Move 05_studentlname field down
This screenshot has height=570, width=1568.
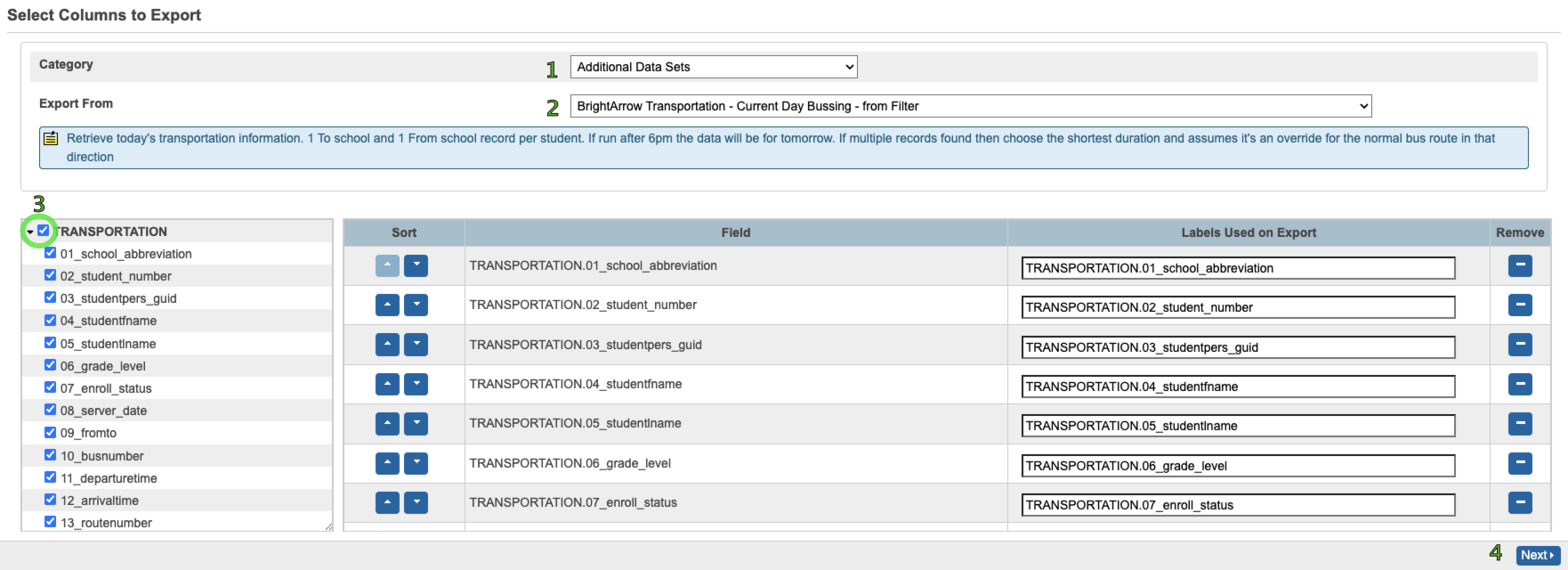coord(416,423)
